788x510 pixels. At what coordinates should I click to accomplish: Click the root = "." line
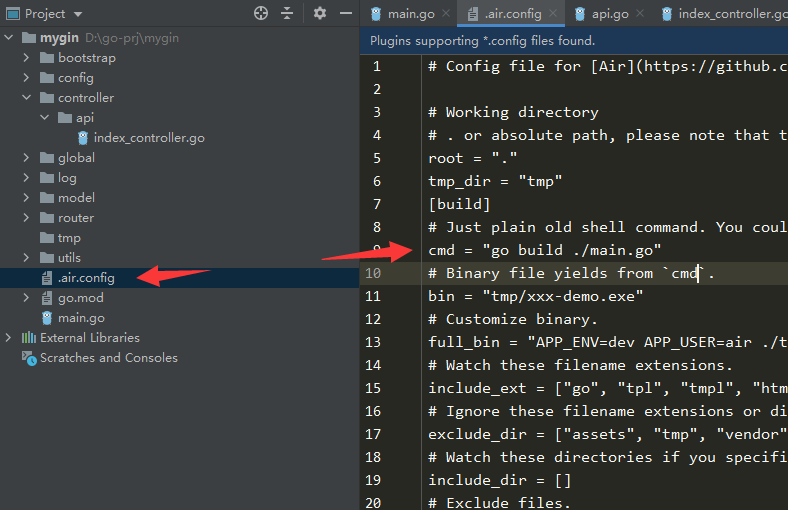pyautogui.click(x=472, y=158)
